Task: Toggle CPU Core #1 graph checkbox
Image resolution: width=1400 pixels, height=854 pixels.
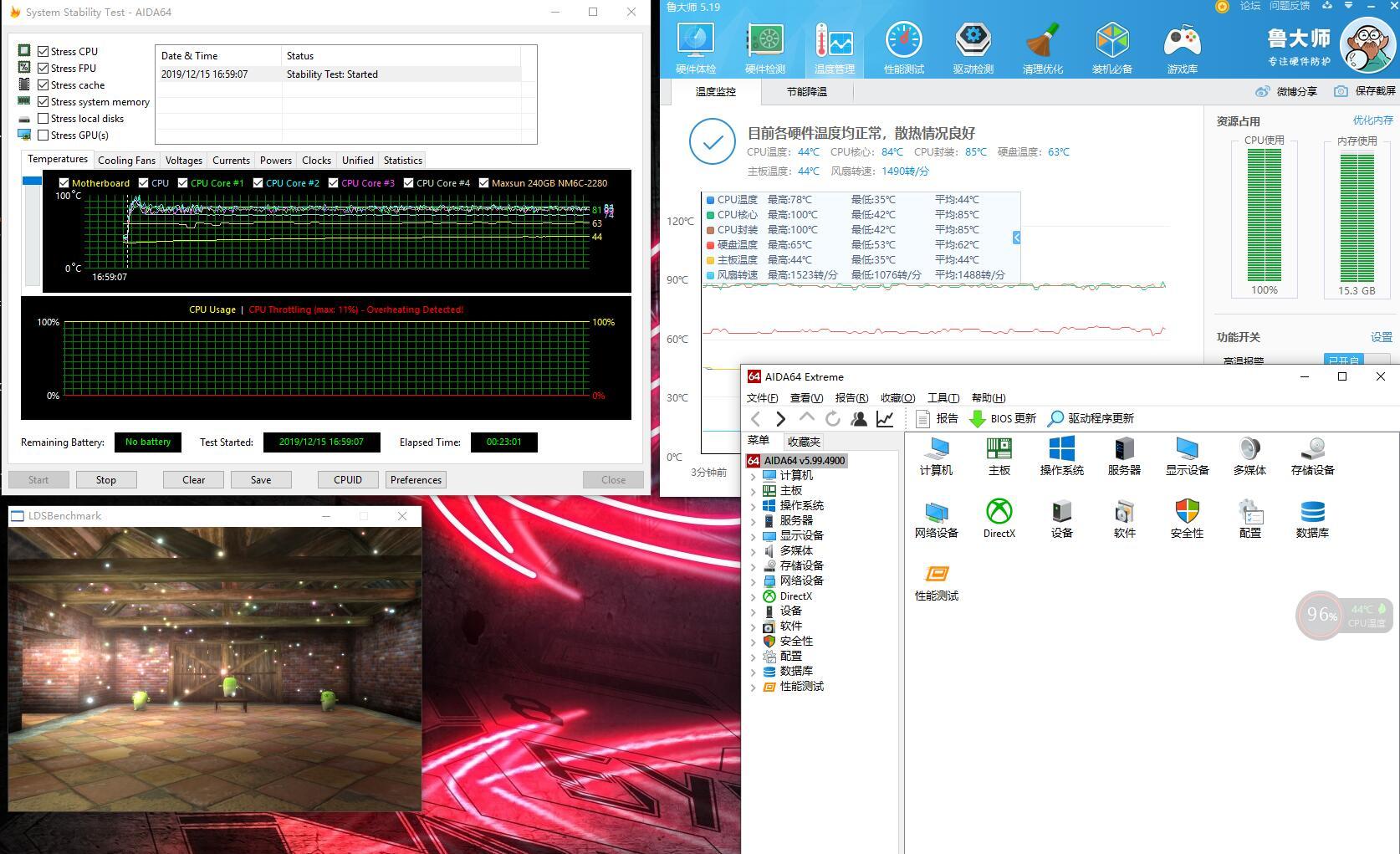Action: click(x=182, y=182)
